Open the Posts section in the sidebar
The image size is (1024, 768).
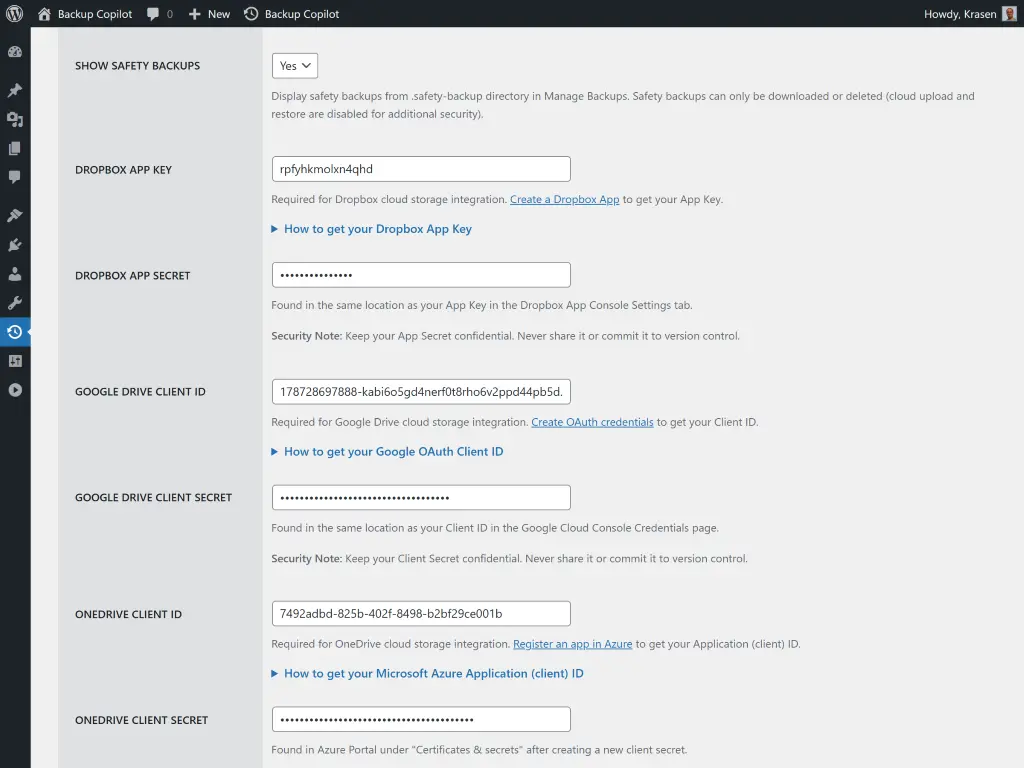point(16,90)
